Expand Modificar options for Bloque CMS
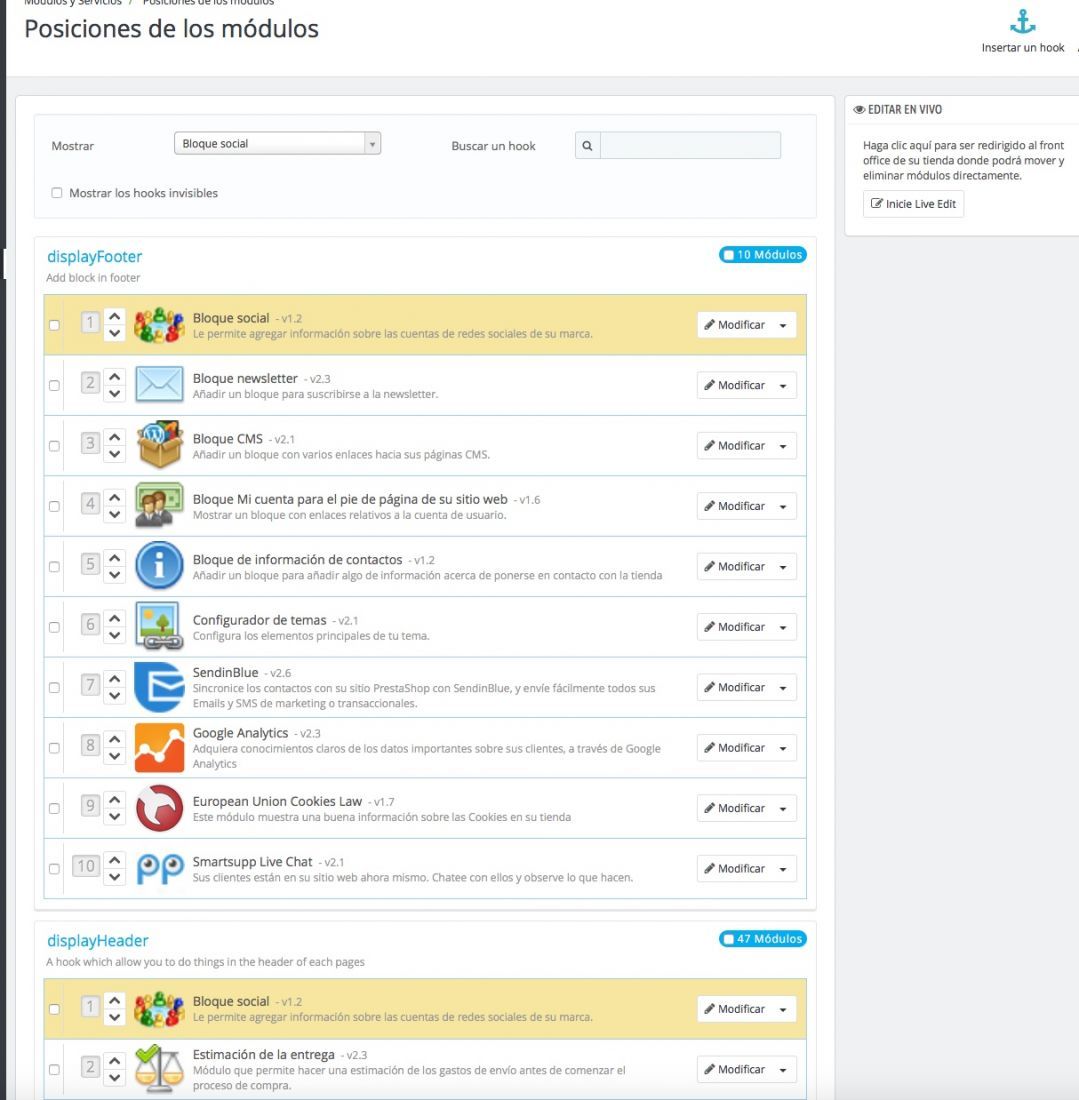 [784, 445]
